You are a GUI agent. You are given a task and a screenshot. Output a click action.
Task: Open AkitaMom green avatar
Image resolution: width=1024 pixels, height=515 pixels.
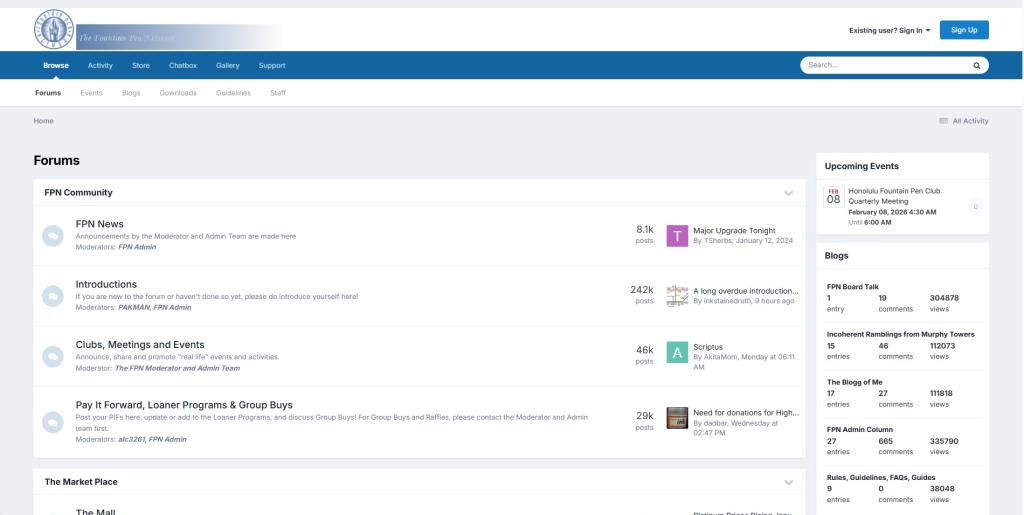677,352
